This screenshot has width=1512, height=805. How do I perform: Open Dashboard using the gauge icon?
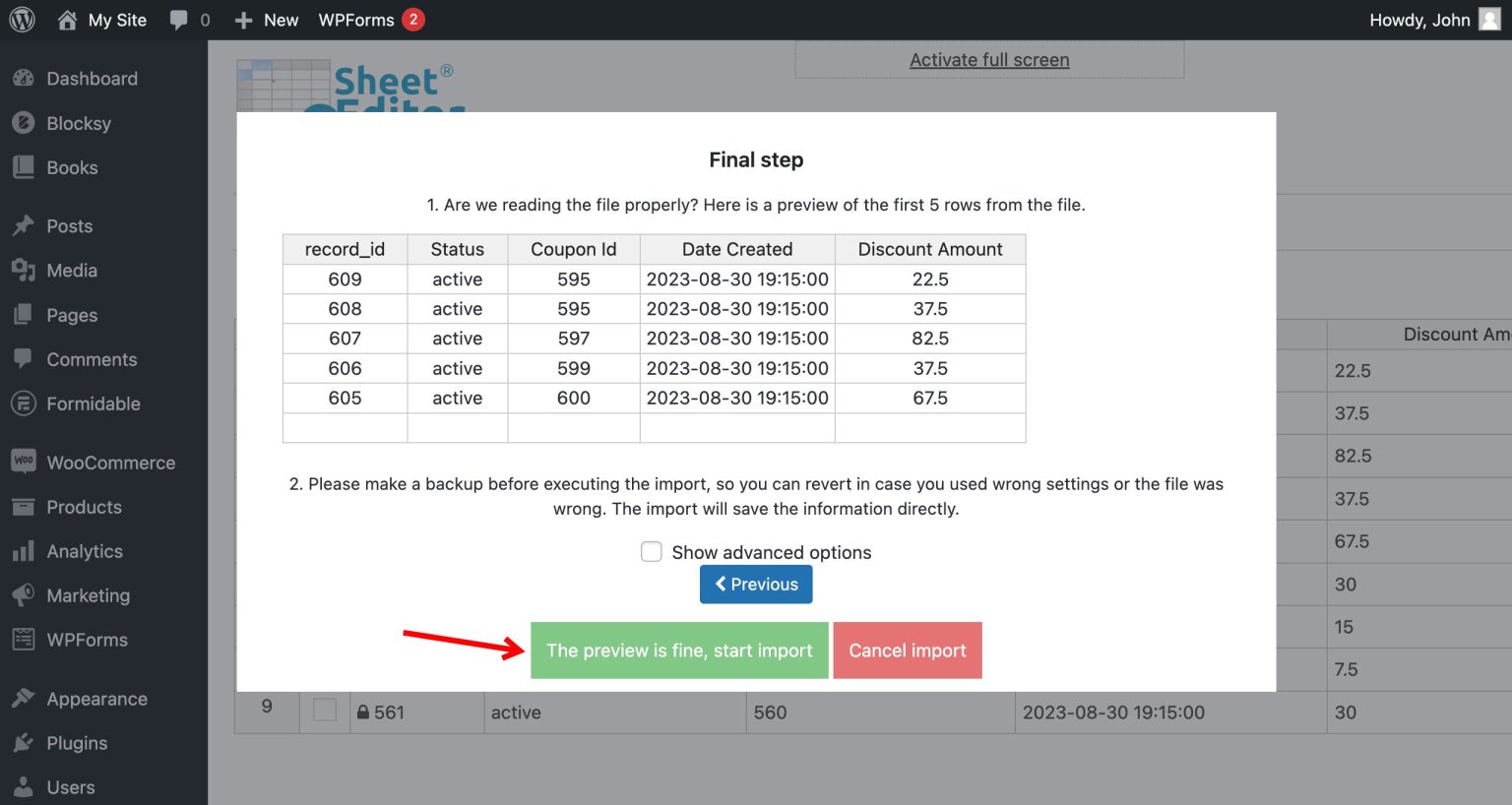[x=22, y=79]
